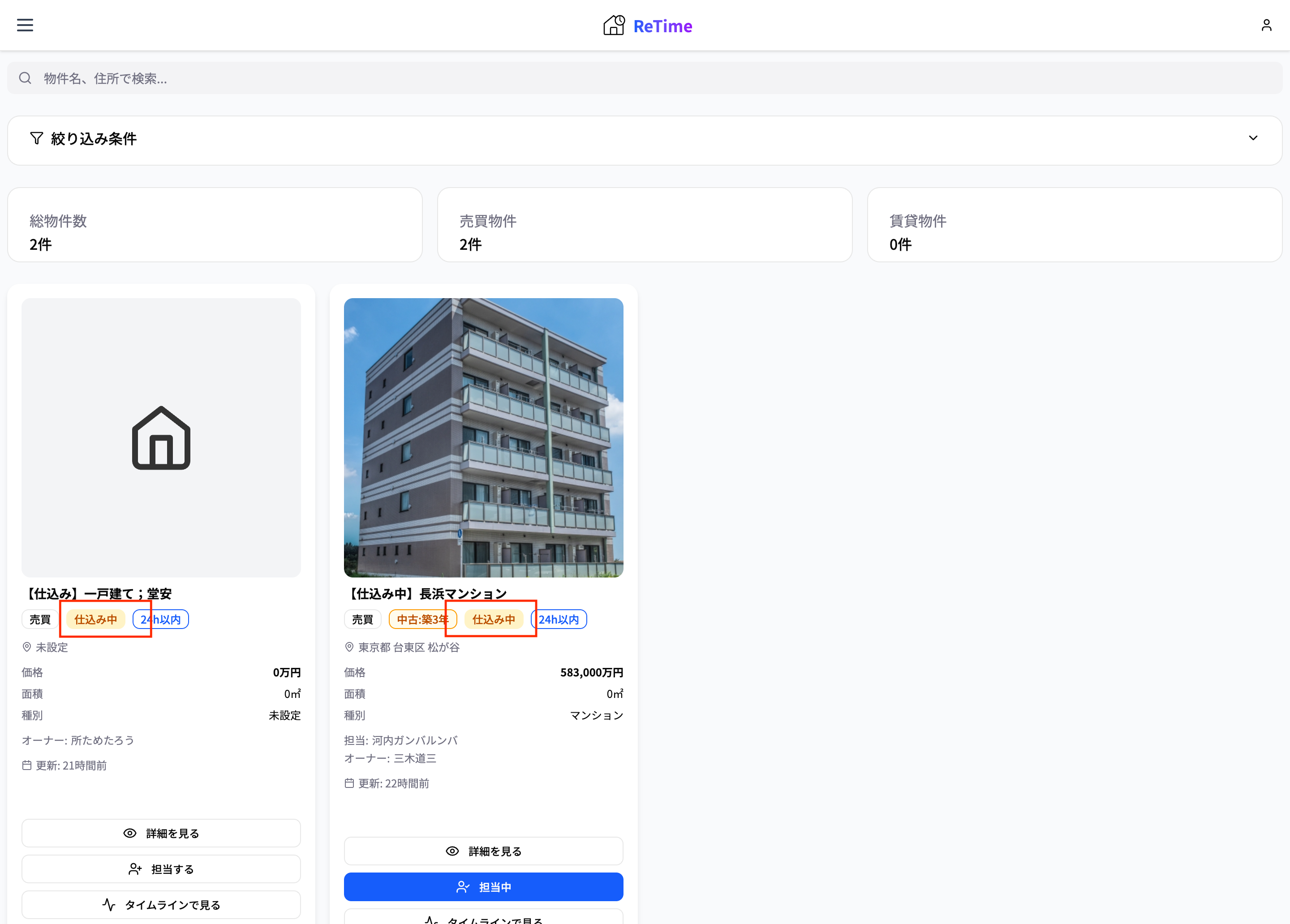This screenshot has width=1290, height=924.
Task: Open the user profile icon
Action: (1266, 25)
